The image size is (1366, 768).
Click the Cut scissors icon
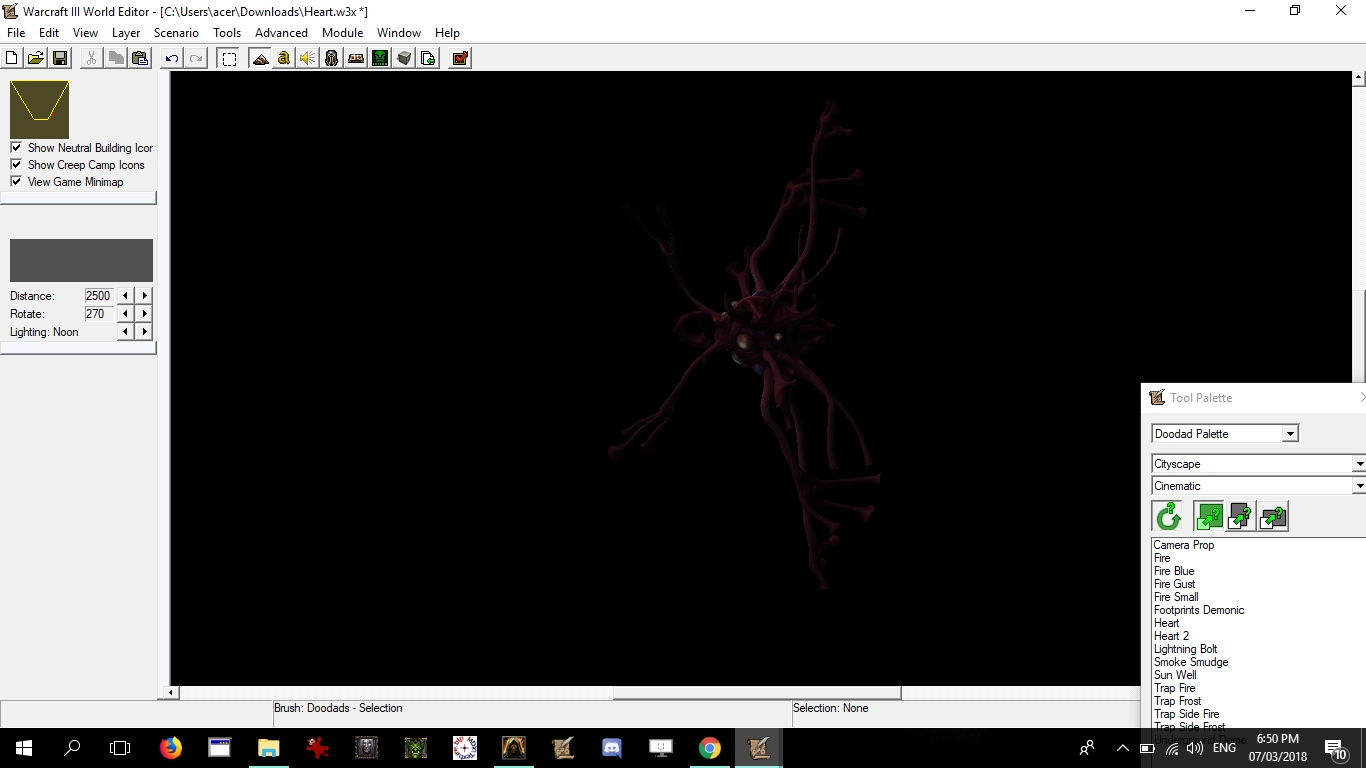coord(91,58)
